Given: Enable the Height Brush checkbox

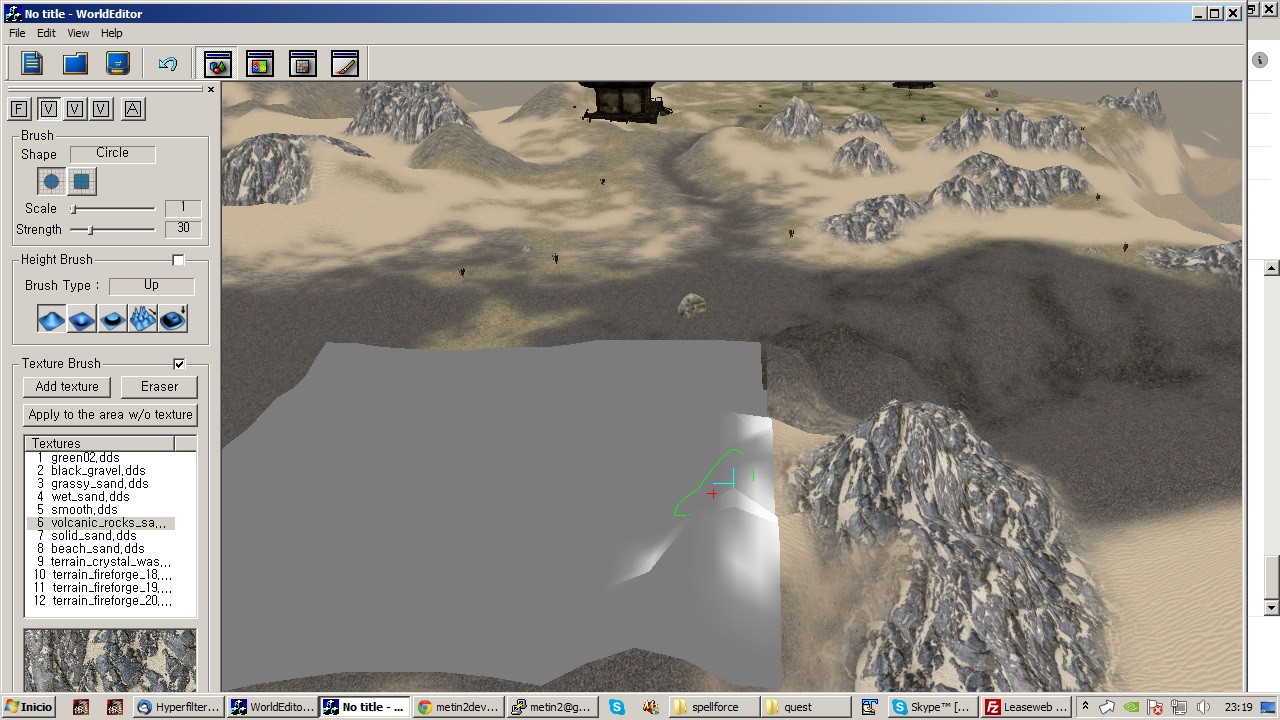Looking at the screenshot, I should pos(178,260).
